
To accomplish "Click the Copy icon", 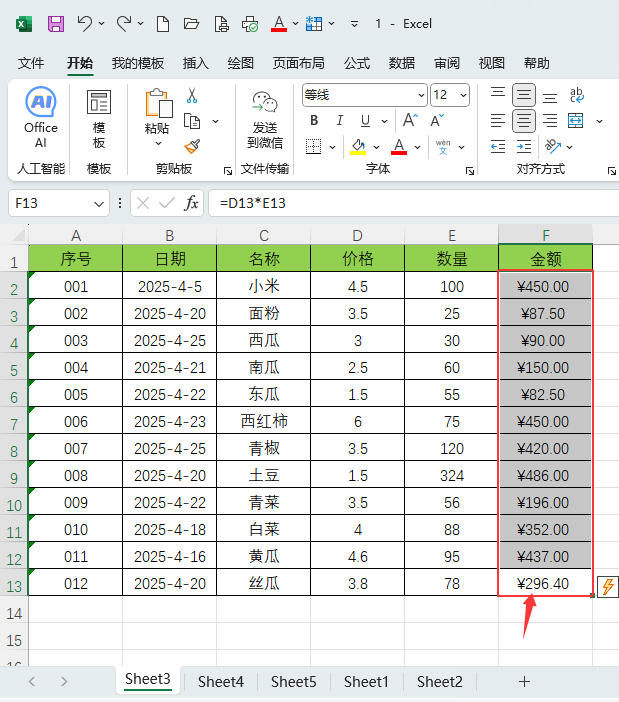I will click(x=192, y=121).
